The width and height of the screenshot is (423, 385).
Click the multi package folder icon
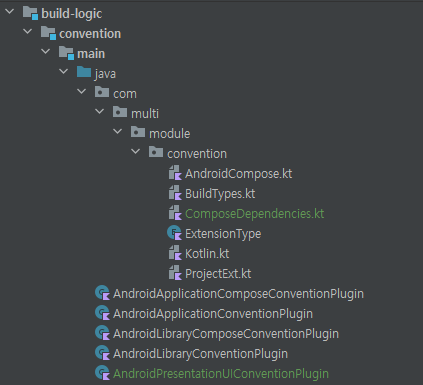point(120,112)
